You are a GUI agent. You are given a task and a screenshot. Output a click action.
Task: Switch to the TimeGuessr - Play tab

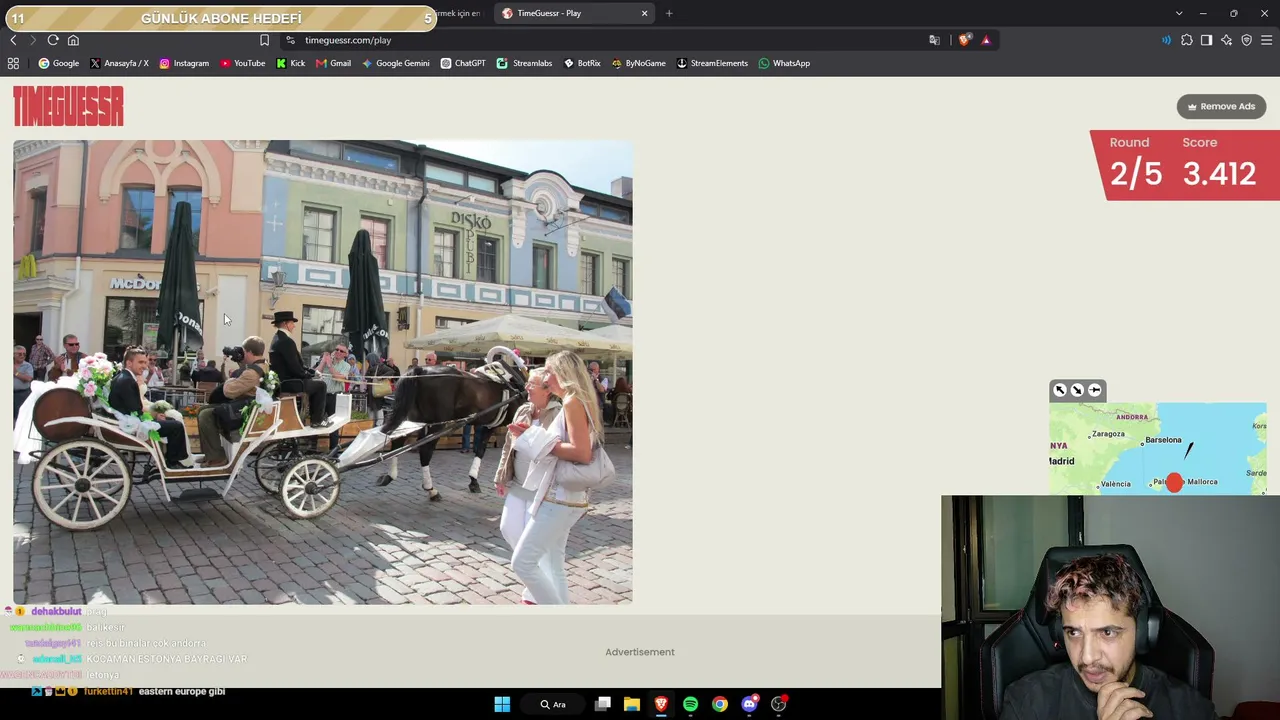[575, 13]
